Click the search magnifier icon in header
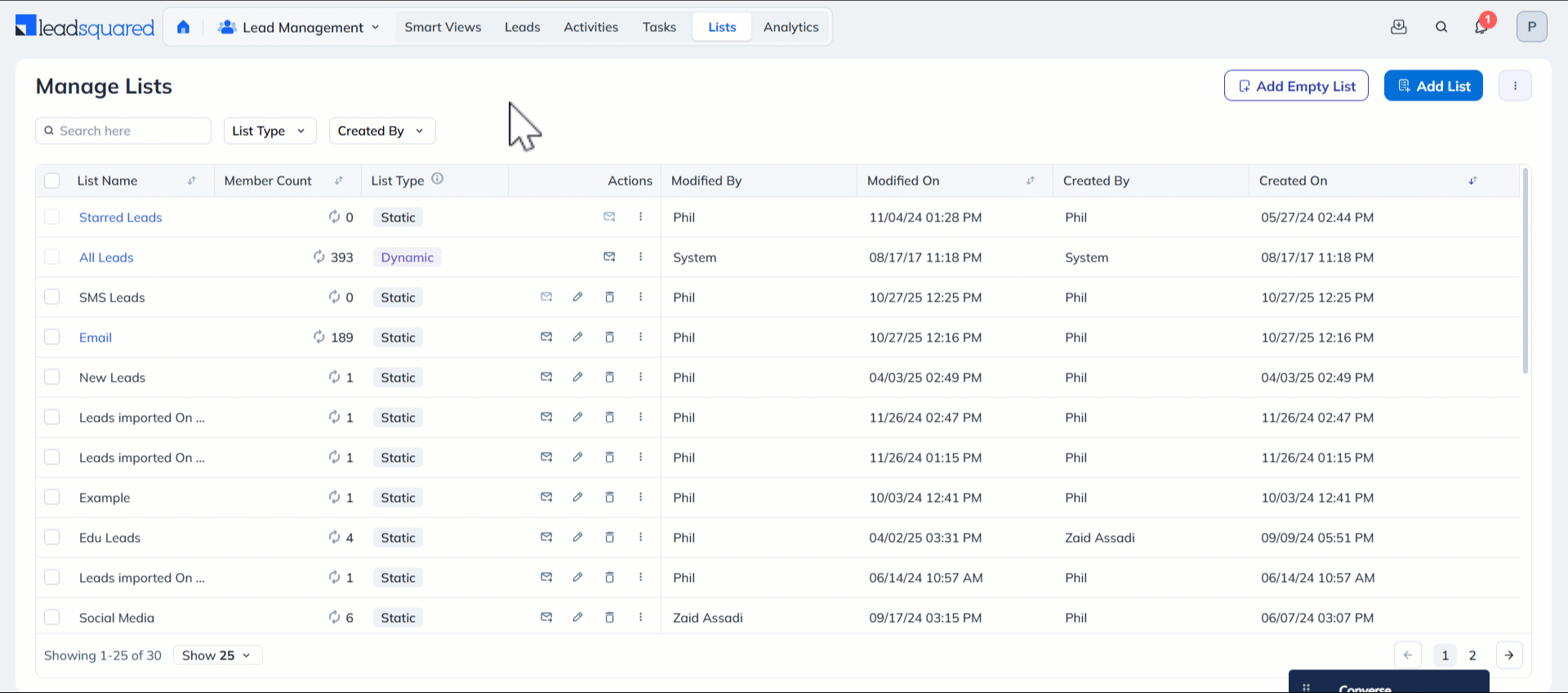1568x693 pixels. coord(1441,27)
